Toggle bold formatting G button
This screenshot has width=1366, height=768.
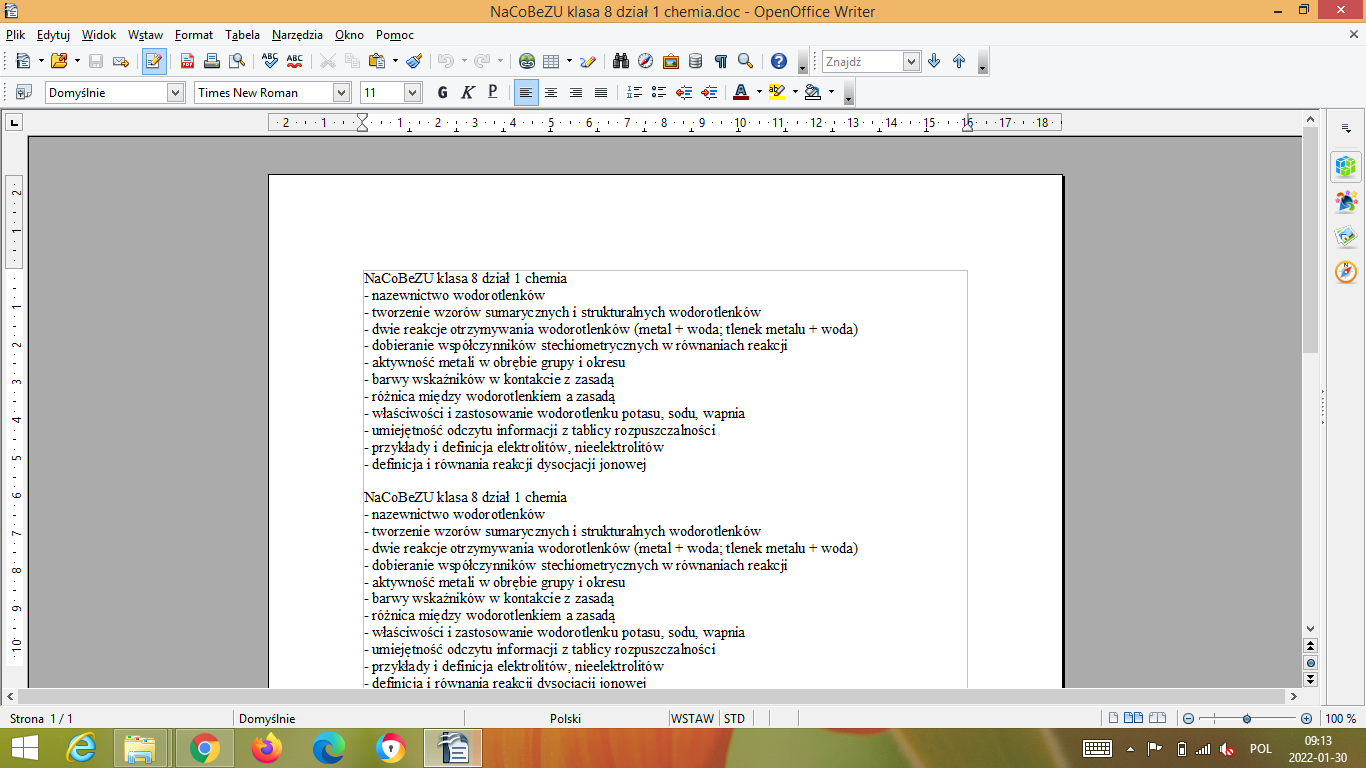point(443,92)
